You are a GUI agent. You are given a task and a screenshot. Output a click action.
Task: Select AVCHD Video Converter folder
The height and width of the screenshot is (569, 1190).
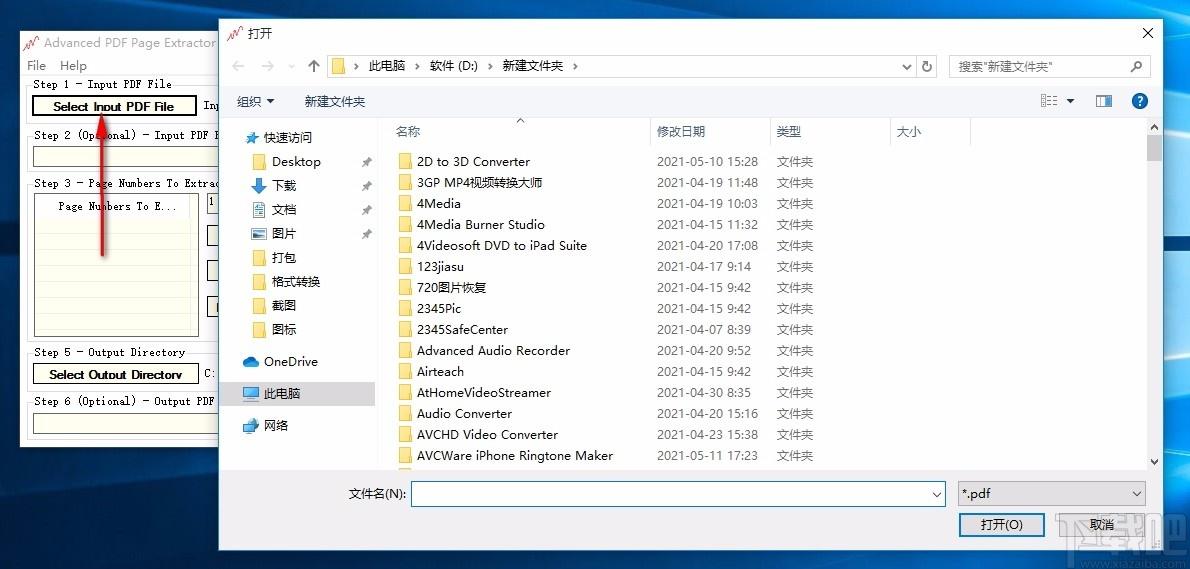coord(487,435)
